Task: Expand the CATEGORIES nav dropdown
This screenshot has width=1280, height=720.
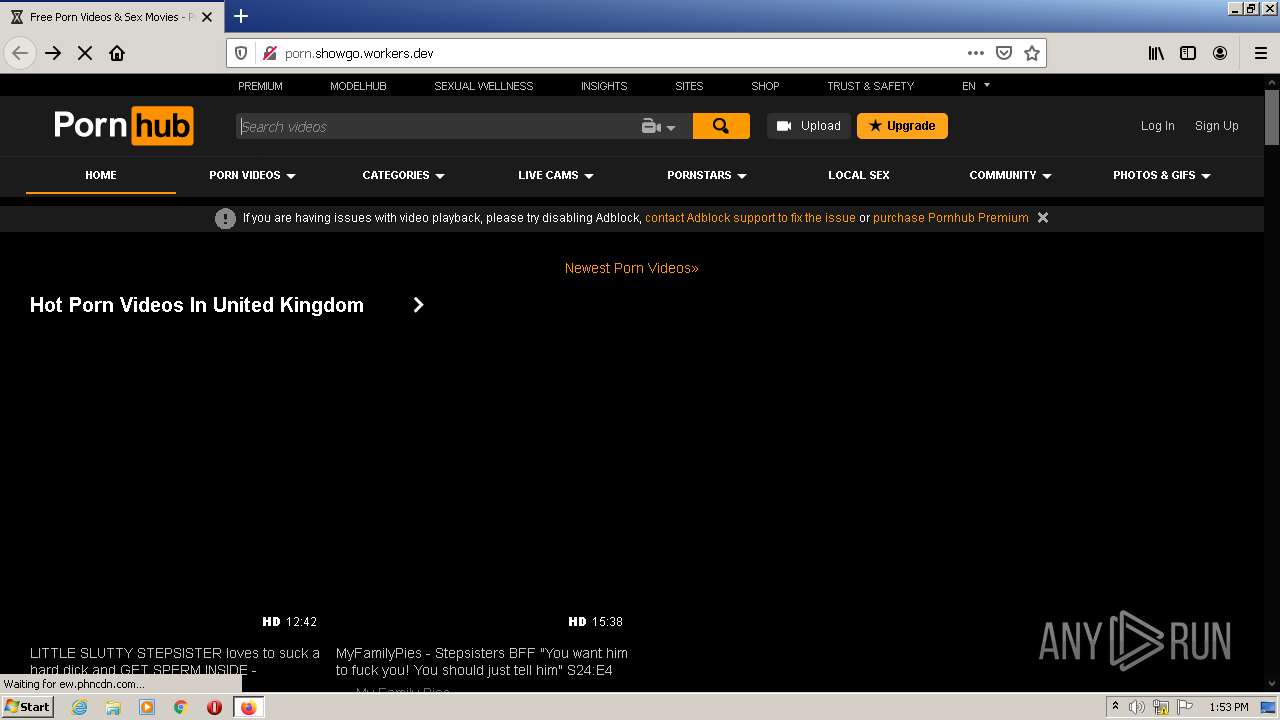Action: [x=403, y=175]
